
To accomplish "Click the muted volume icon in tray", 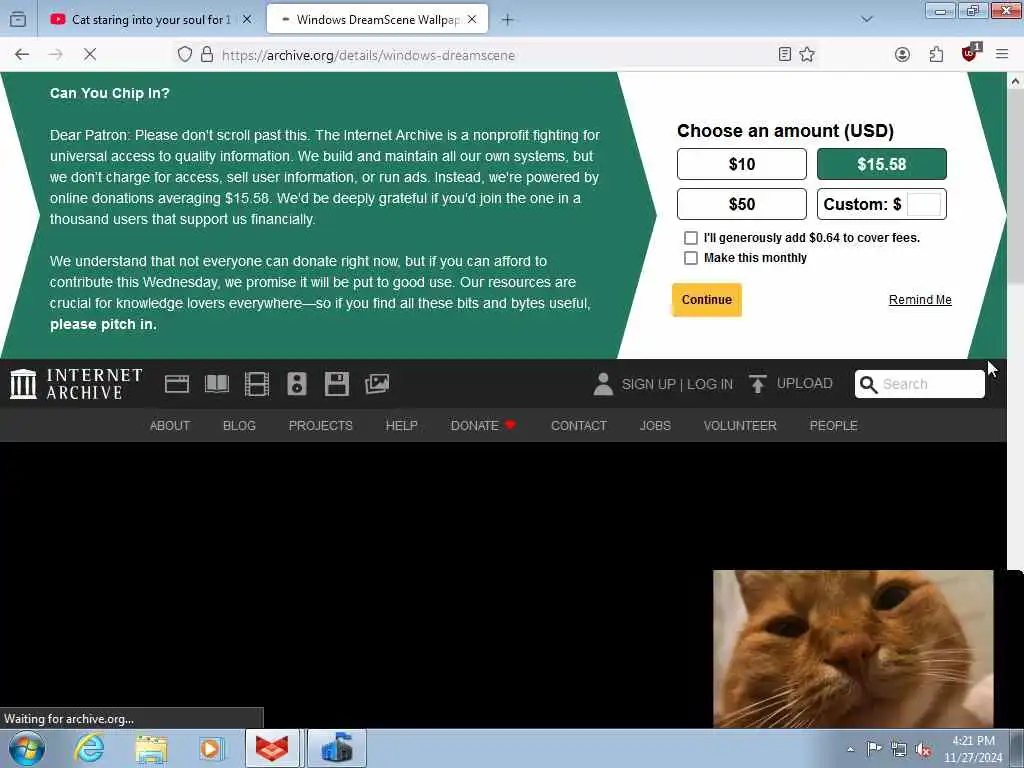I will tap(923, 750).
